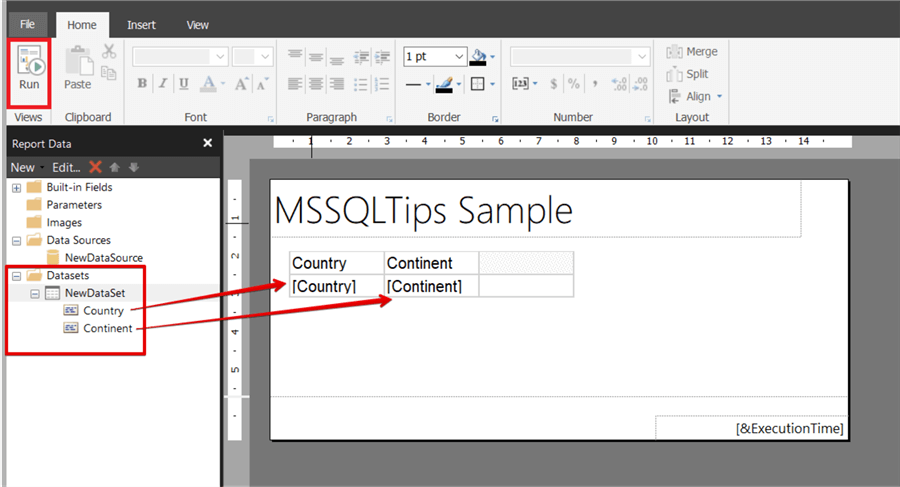This screenshot has height=487, width=900.
Task: Open the Border dialog launcher
Action: pos(495,119)
